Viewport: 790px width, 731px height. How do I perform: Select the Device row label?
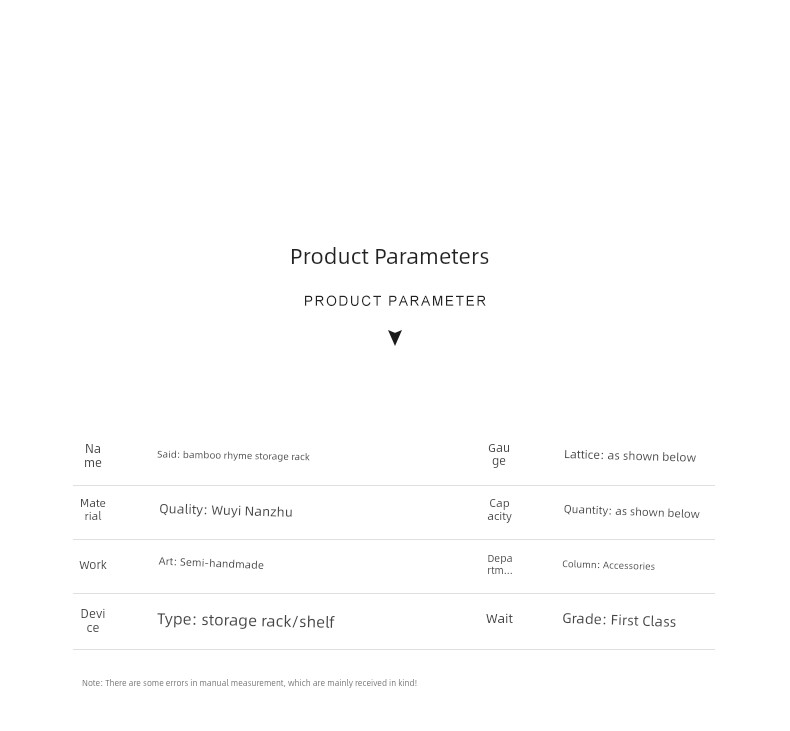pos(93,620)
